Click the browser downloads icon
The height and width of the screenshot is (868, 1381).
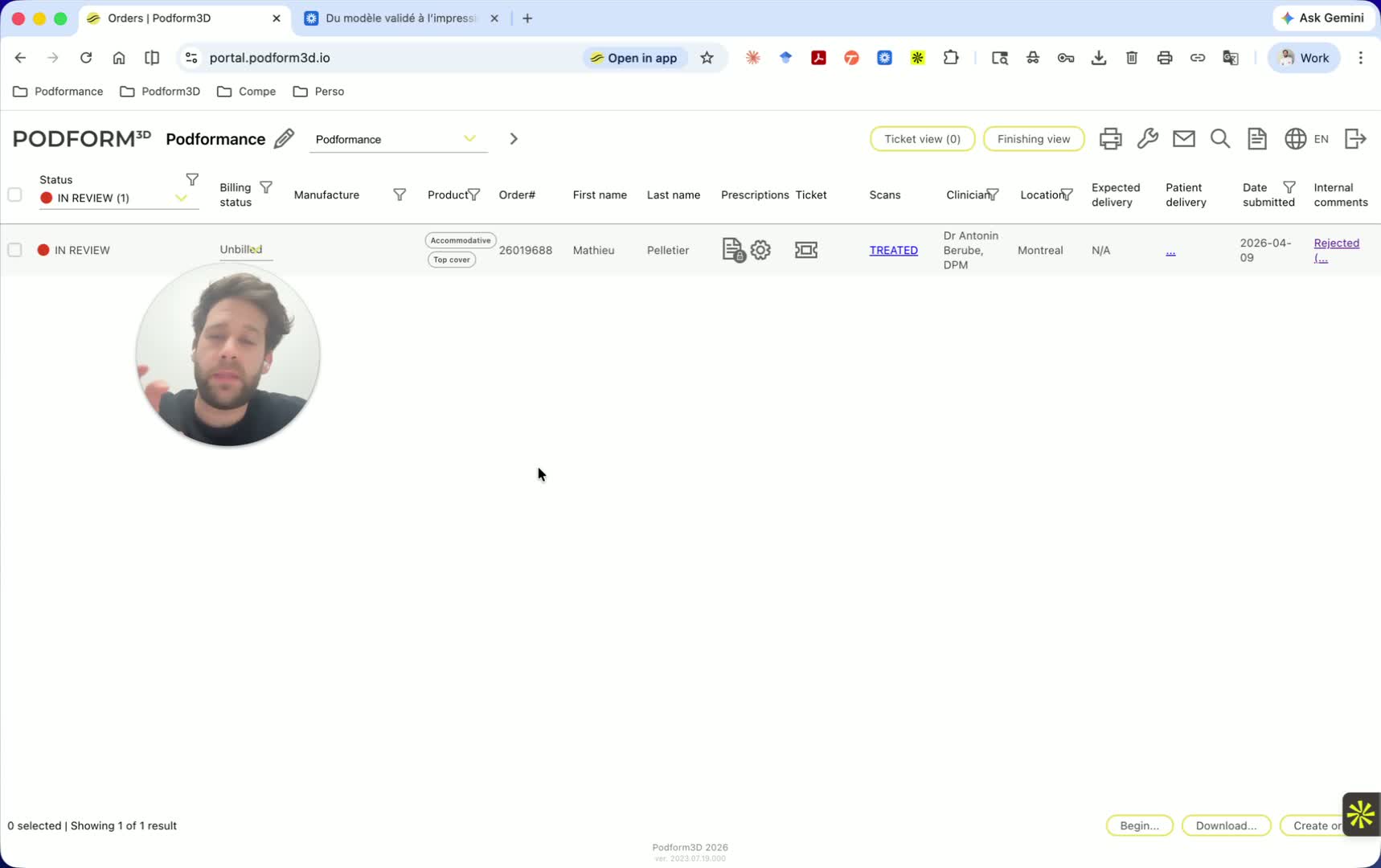(1099, 58)
